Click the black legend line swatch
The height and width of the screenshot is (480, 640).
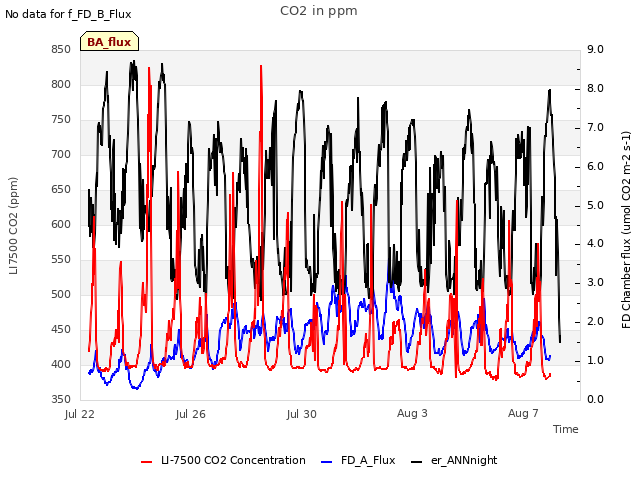(x=416, y=462)
